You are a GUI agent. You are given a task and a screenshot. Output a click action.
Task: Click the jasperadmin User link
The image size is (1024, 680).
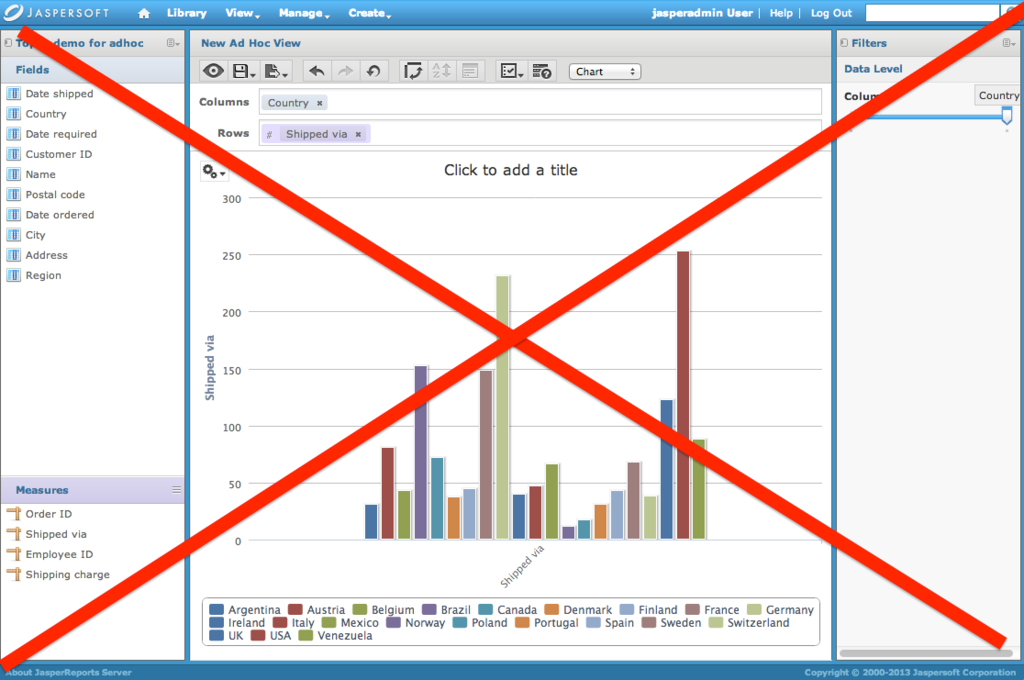[702, 13]
